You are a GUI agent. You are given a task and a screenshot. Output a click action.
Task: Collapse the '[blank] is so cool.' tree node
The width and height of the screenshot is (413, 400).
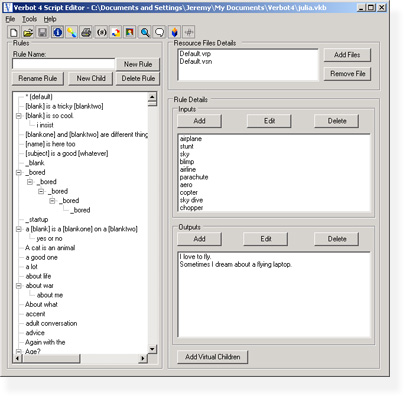[x=19, y=116]
